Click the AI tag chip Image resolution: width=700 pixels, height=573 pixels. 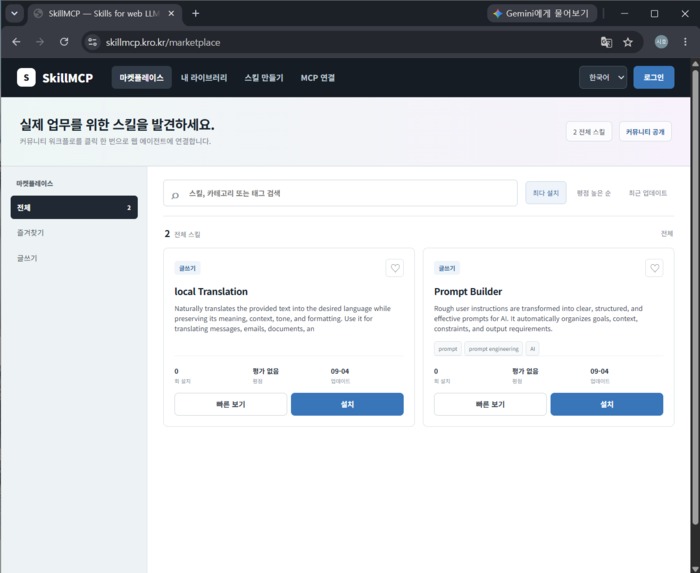pos(532,349)
